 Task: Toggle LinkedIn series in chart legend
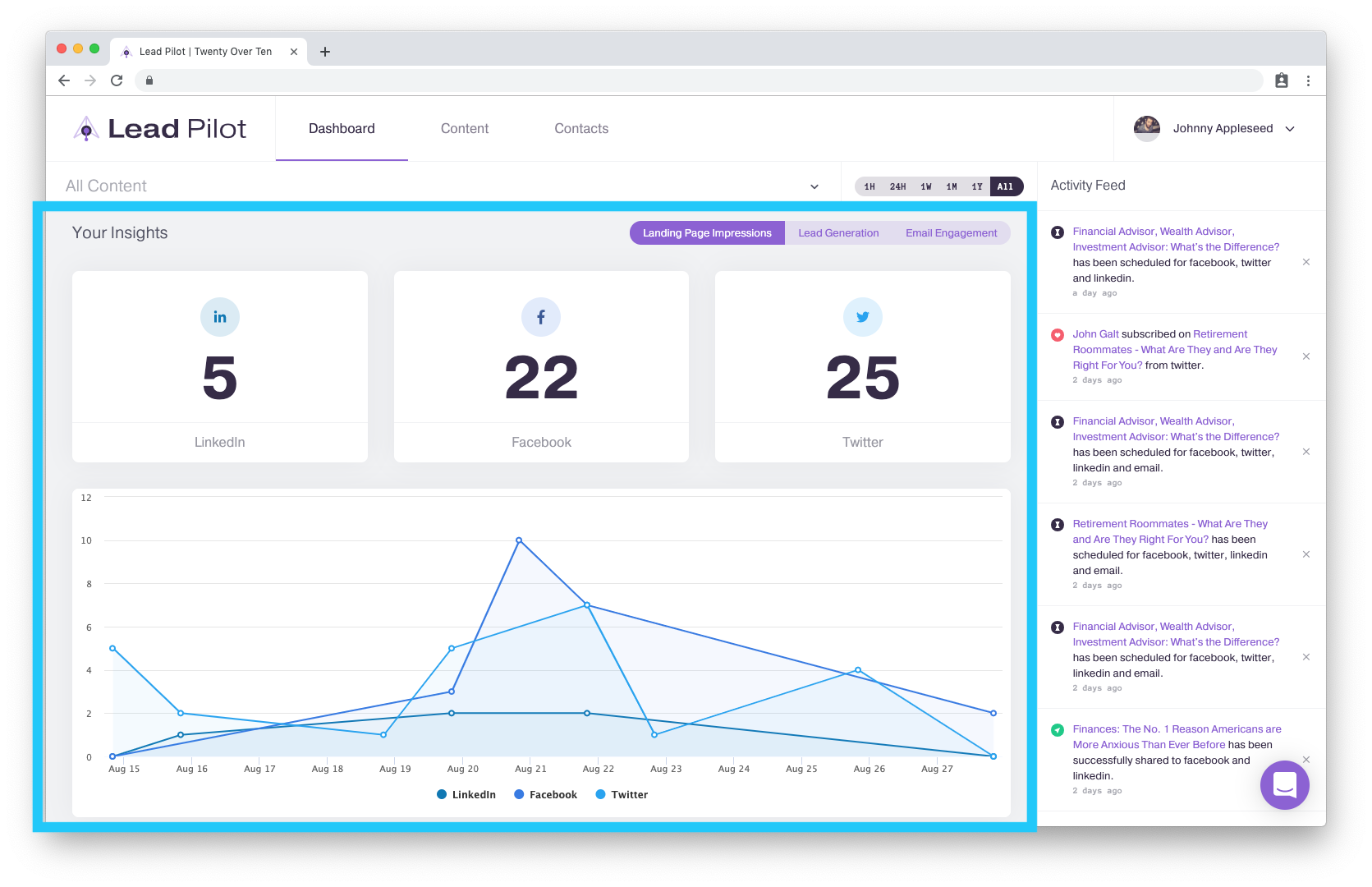[x=466, y=794]
